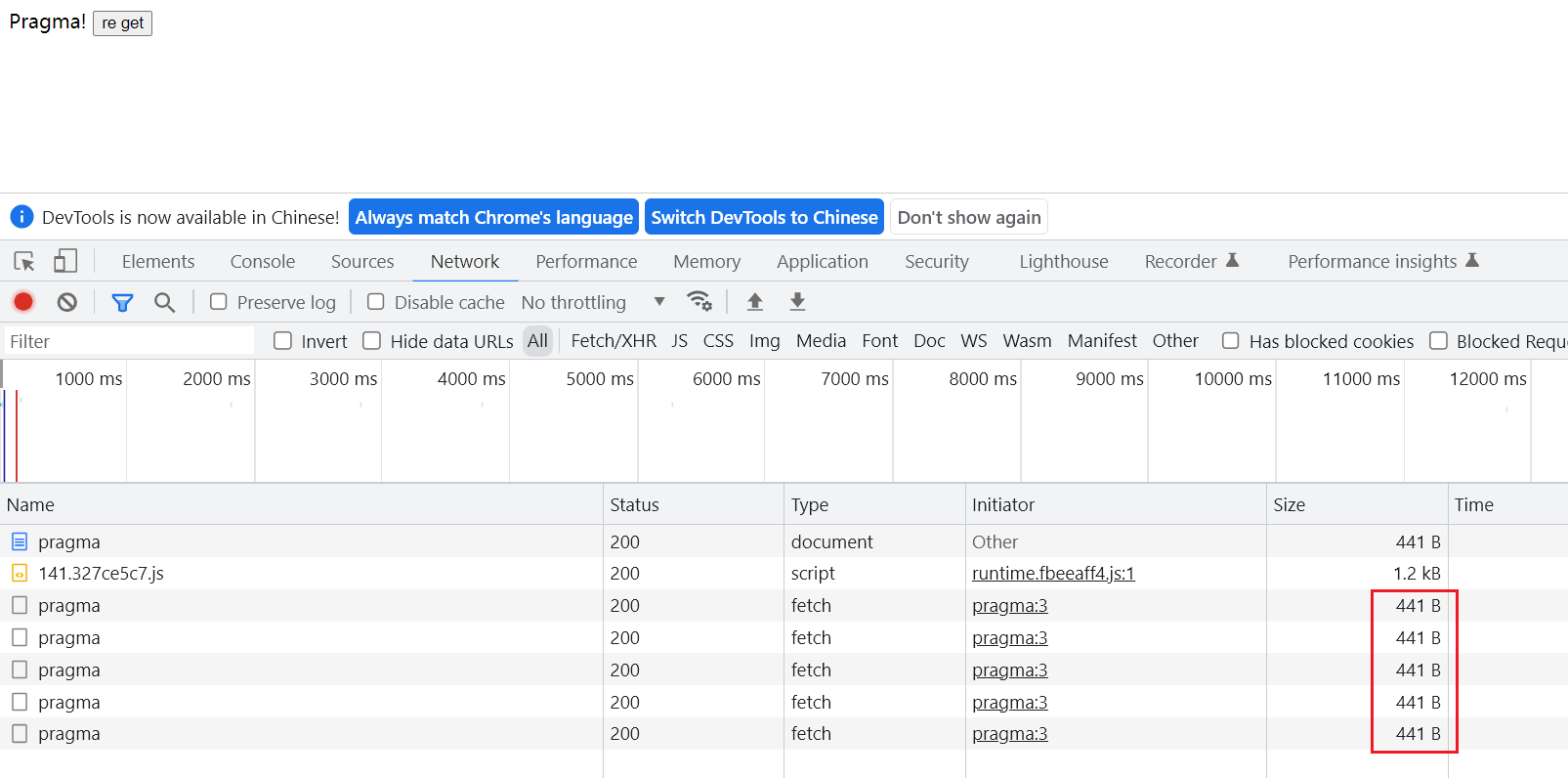Image resolution: width=1568 pixels, height=778 pixels.
Task: Sort requests by Status column header
Action: coord(694,504)
